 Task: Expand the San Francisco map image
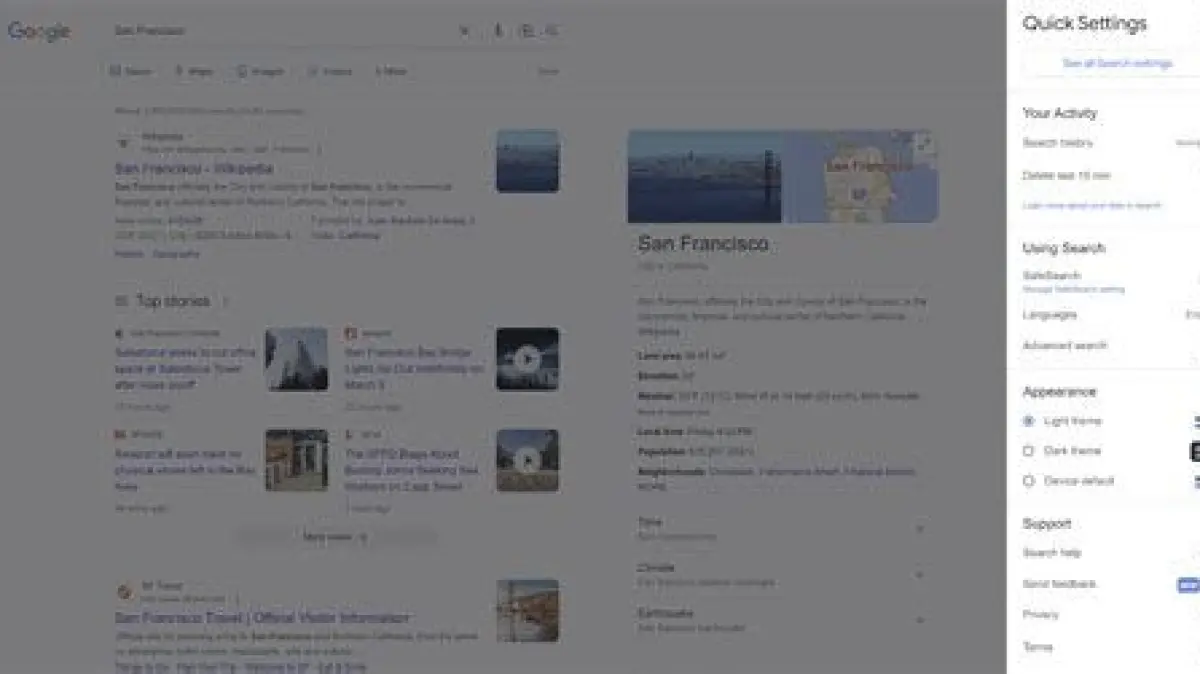pyautogui.click(x=925, y=143)
